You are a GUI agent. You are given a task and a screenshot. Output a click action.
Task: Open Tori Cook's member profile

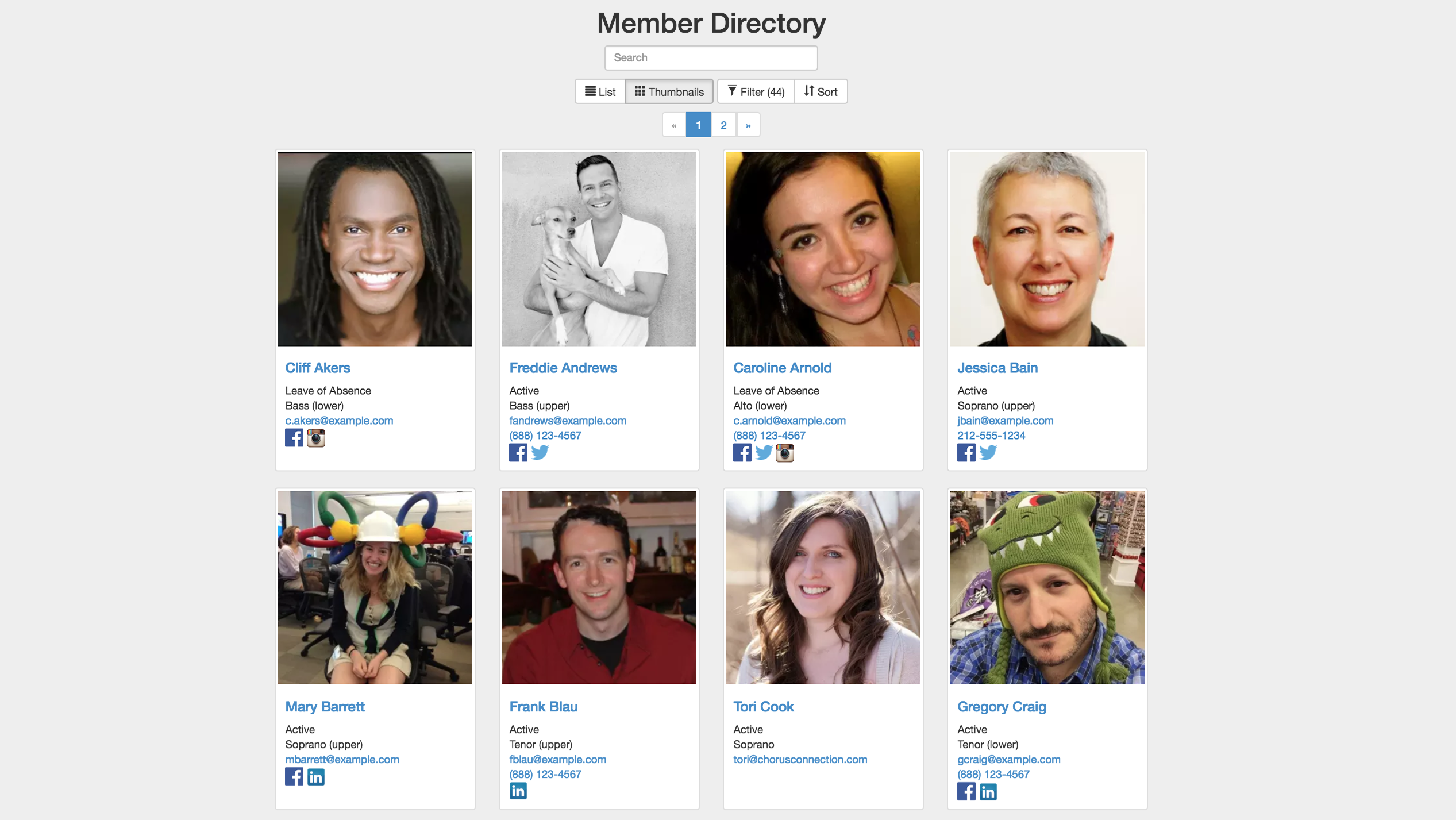762,706
